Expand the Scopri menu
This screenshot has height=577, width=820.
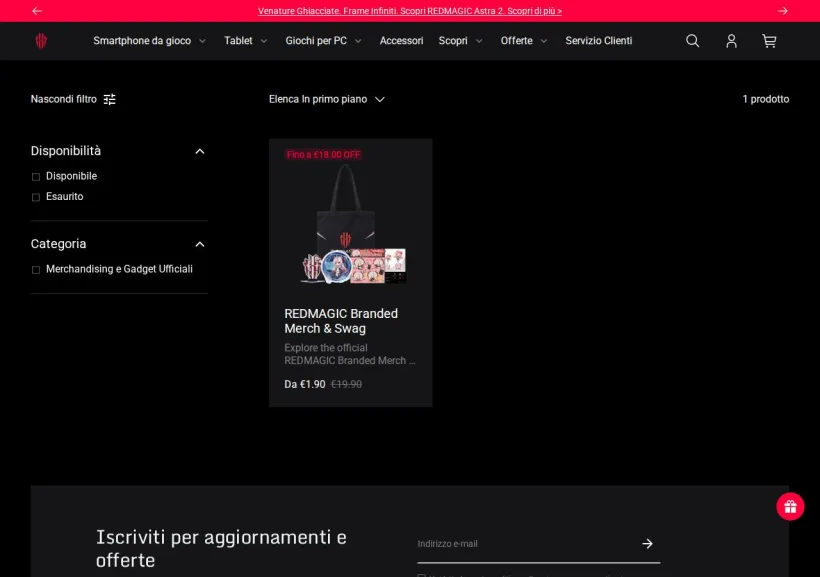pyautogui.click(x=460, y=41)
